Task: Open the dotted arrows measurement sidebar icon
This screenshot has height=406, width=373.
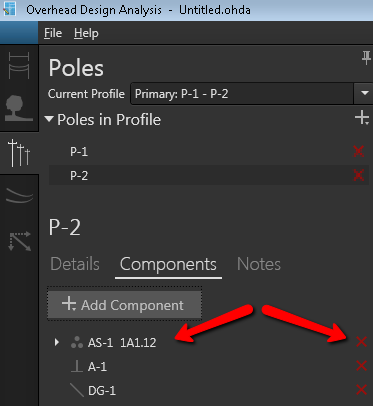Action: point(20,241)
